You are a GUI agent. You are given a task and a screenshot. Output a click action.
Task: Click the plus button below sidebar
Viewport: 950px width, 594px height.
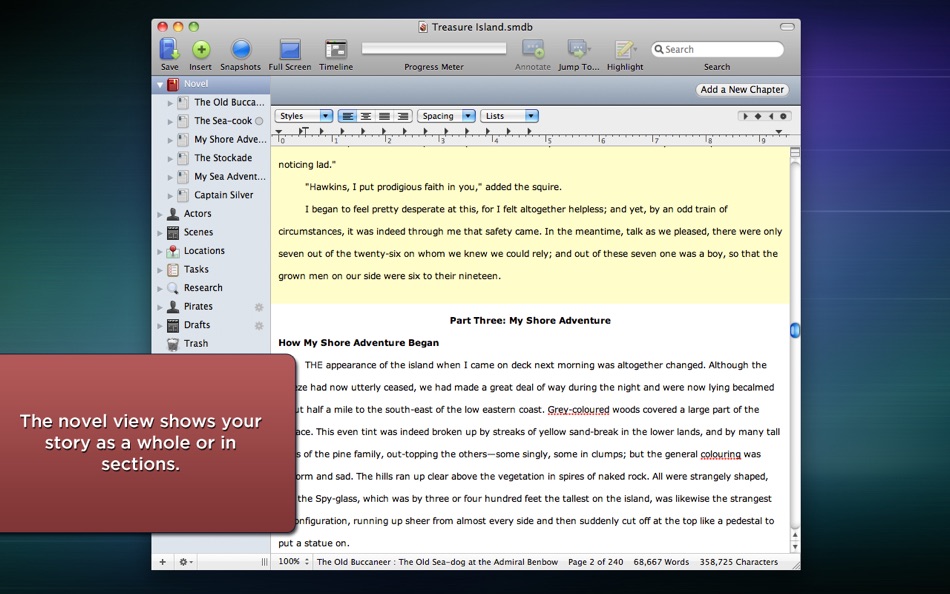click(162, 562)
